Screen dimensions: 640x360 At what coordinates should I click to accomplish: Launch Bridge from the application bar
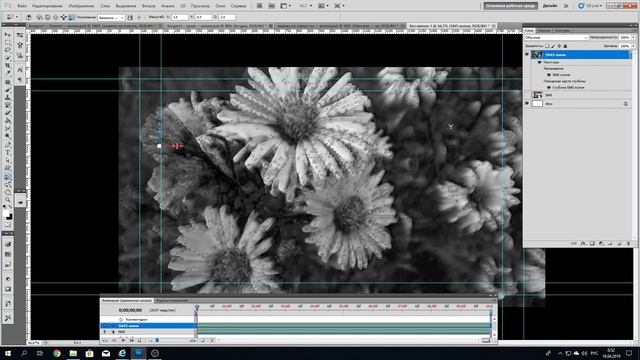click(x=260, y=6)
